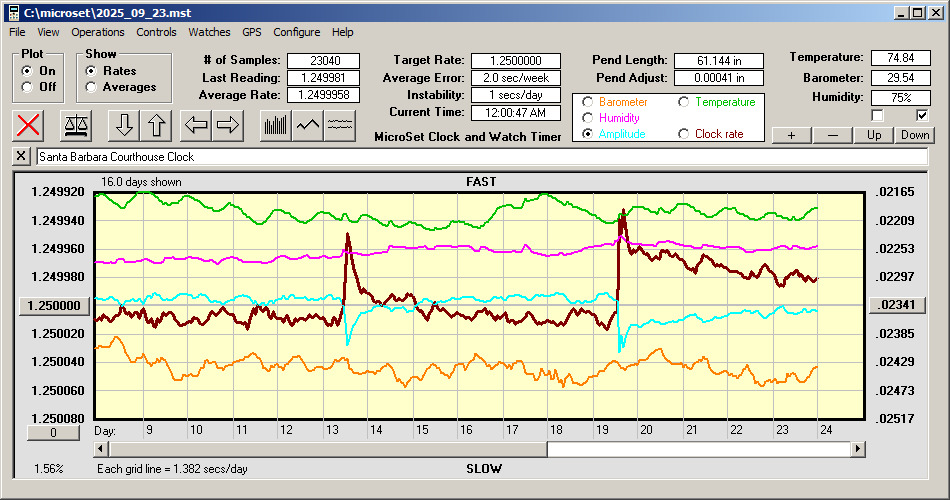Click the horizontal scrollbar right arrow
Image resolution: width=950 pixels, height=500 pixels.
click(857, 449)
